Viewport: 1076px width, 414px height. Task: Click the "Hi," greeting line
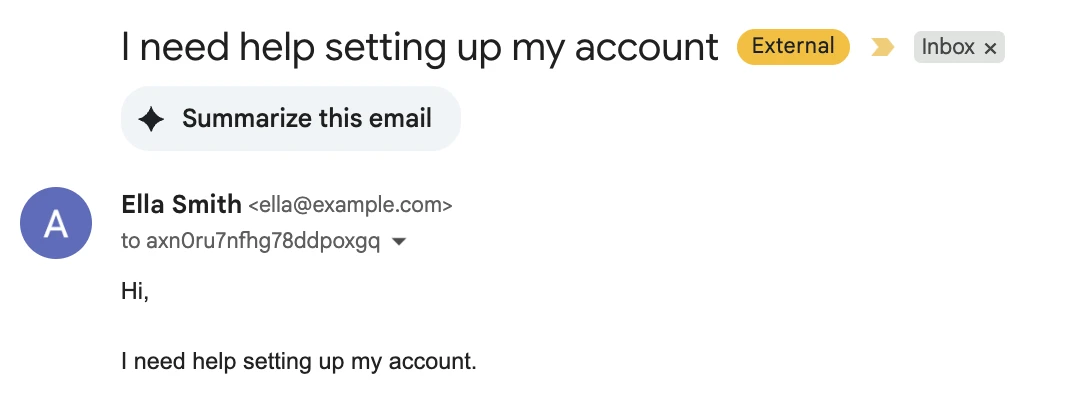click(134, 292)
